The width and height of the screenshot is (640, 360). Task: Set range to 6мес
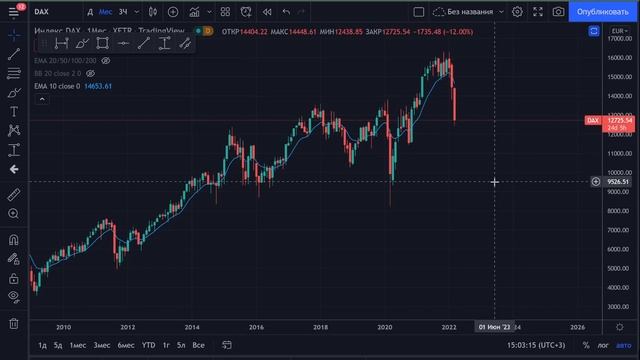click(x=126, y=345)
